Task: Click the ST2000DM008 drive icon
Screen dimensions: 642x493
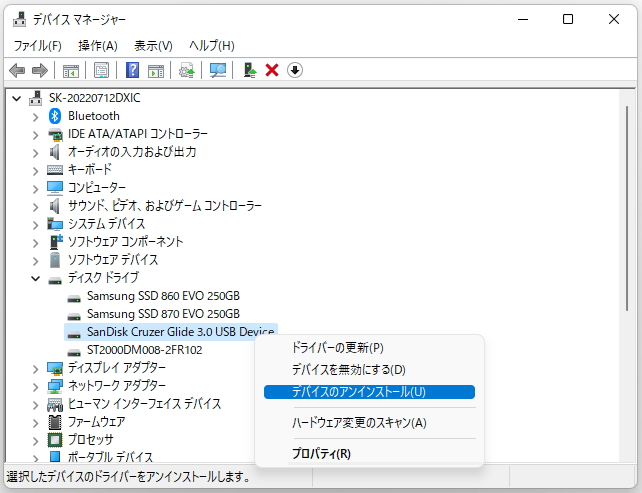Action: coord(74,353)
